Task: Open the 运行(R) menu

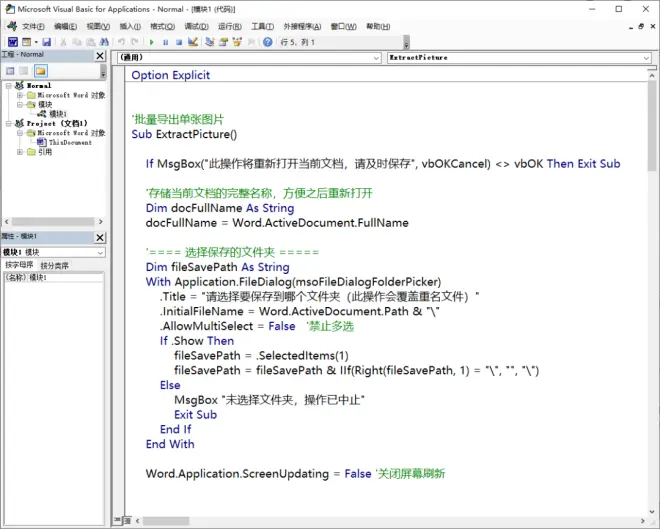Action: coord(230,27)
